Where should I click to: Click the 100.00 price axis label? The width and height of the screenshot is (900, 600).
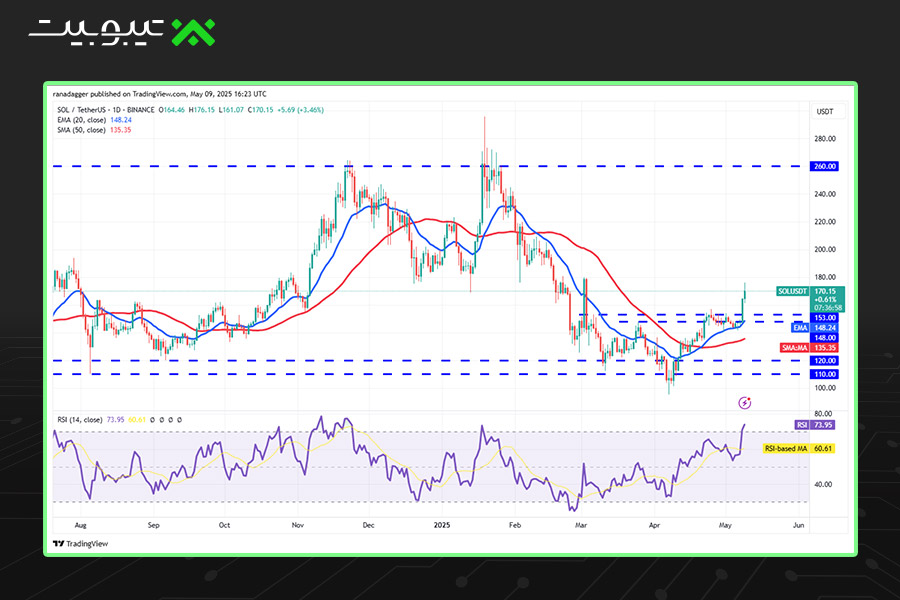click(825, 388)
